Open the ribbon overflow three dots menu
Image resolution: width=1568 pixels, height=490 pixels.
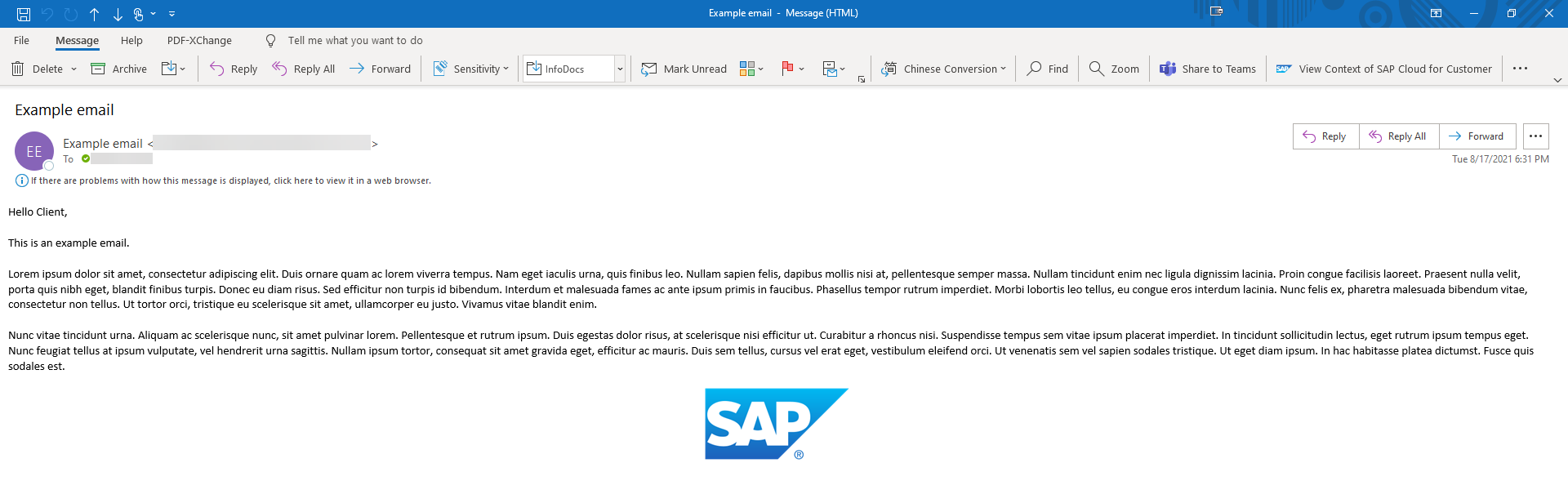(x=1520, y=69)
